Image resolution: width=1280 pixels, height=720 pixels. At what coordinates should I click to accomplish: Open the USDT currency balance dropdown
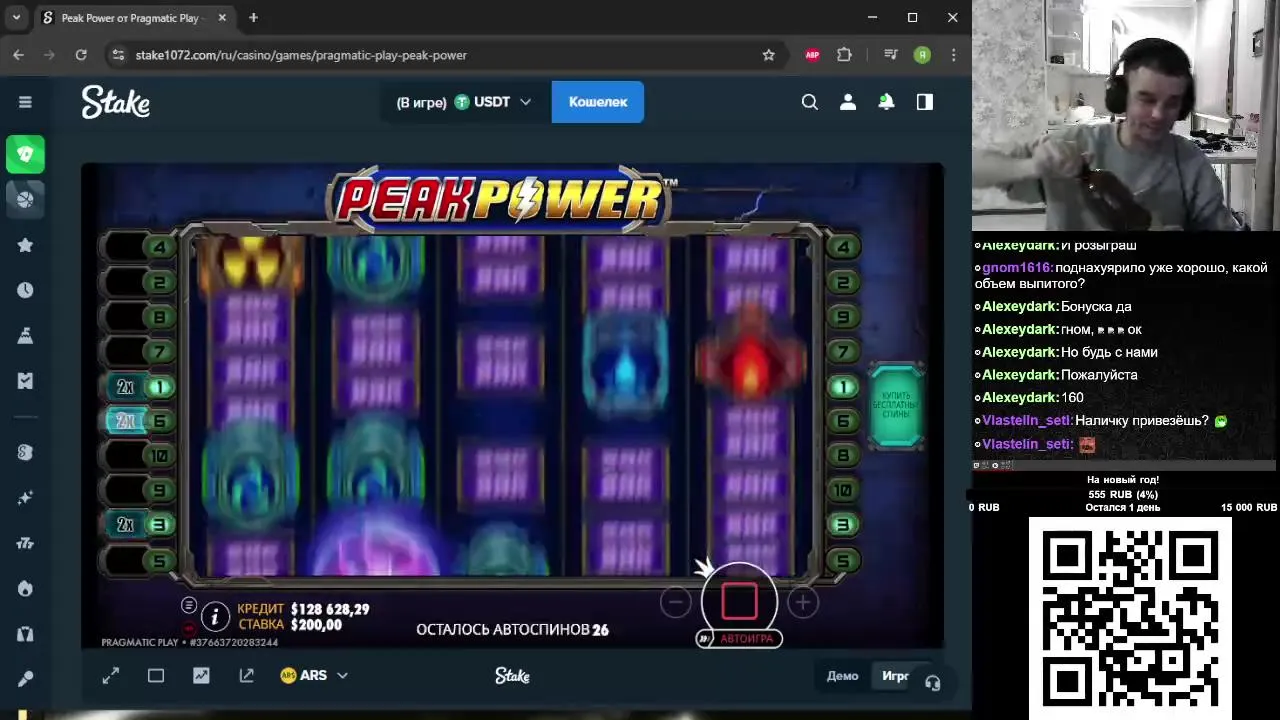(x=464, y=102)
